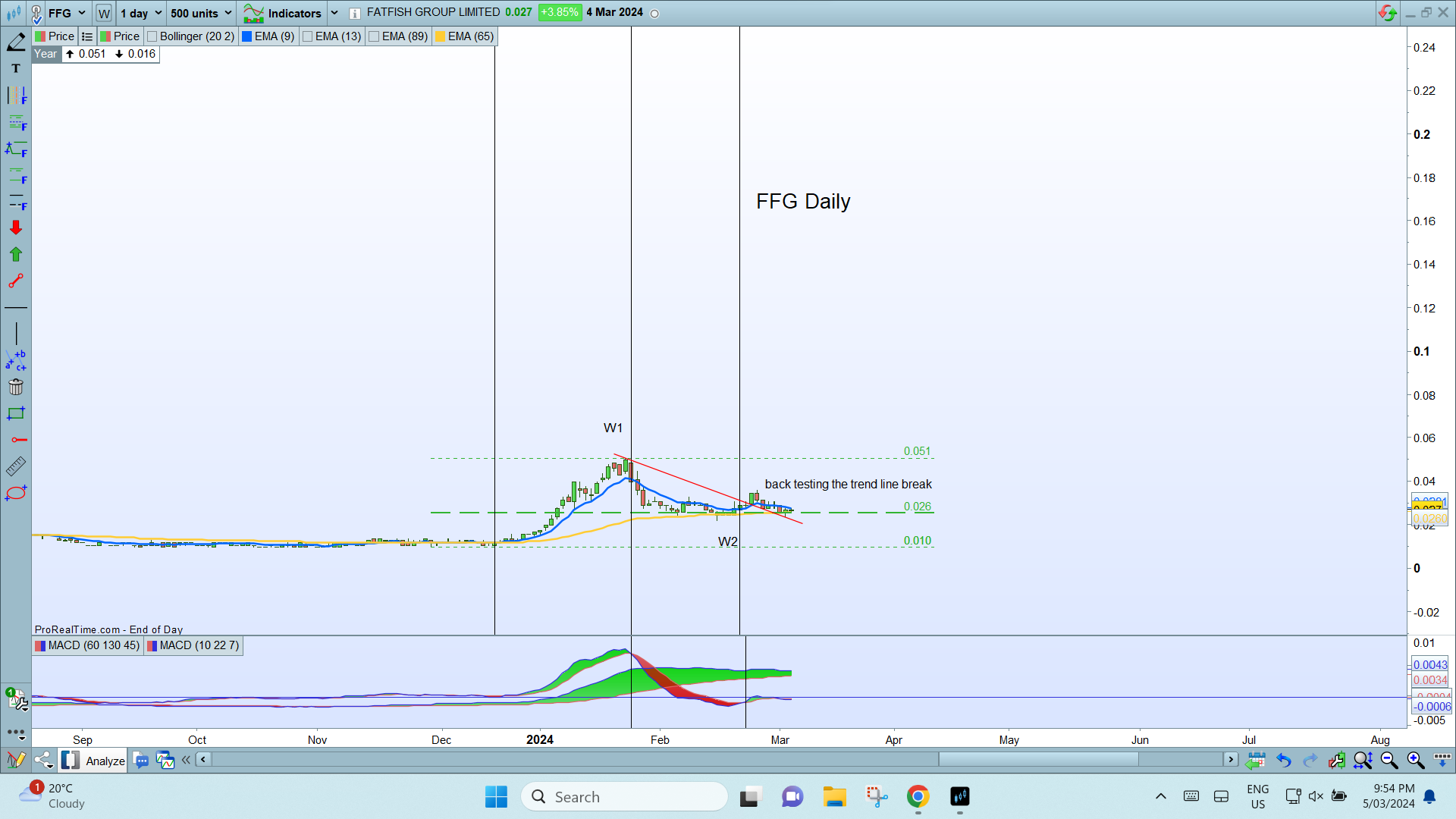Click the redo arrow icon

(1310, 760)
